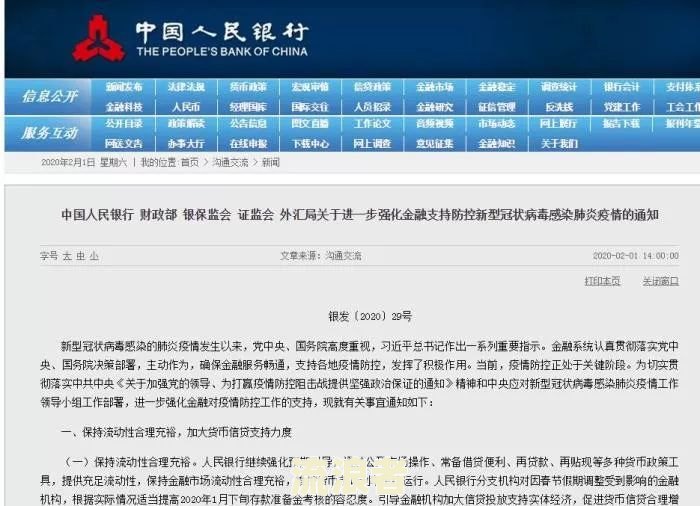
Task: Go to 意见征集 page
Action: click(x=434, y=144)
